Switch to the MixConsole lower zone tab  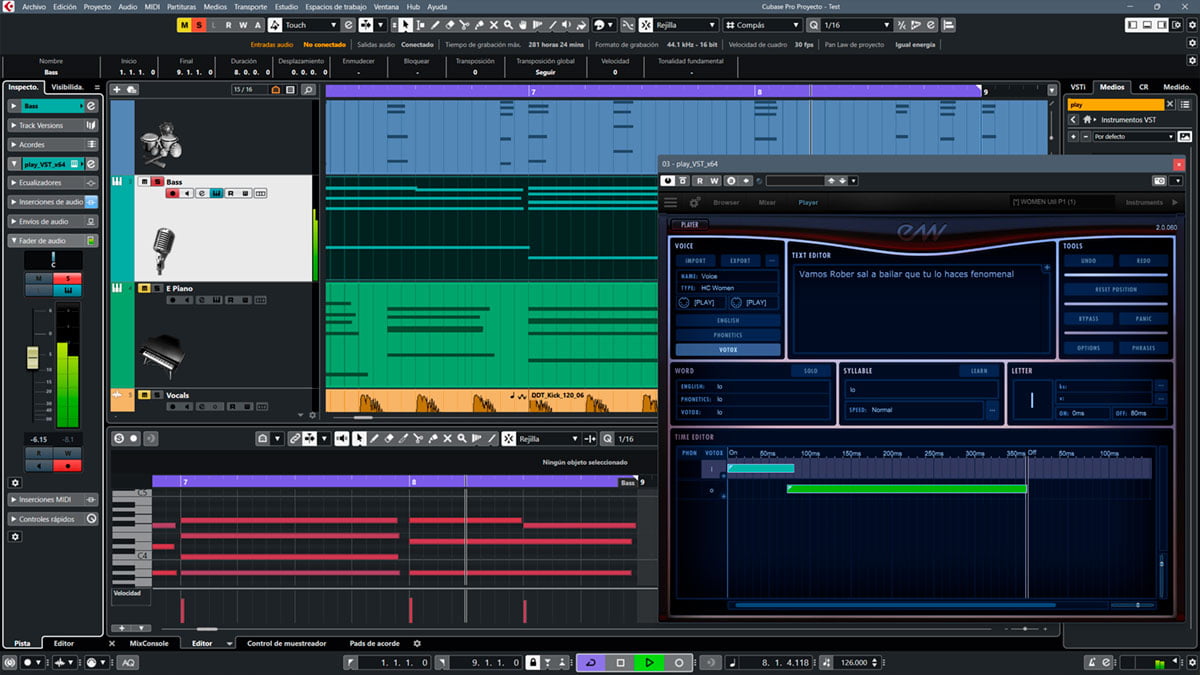pos(149,643)
